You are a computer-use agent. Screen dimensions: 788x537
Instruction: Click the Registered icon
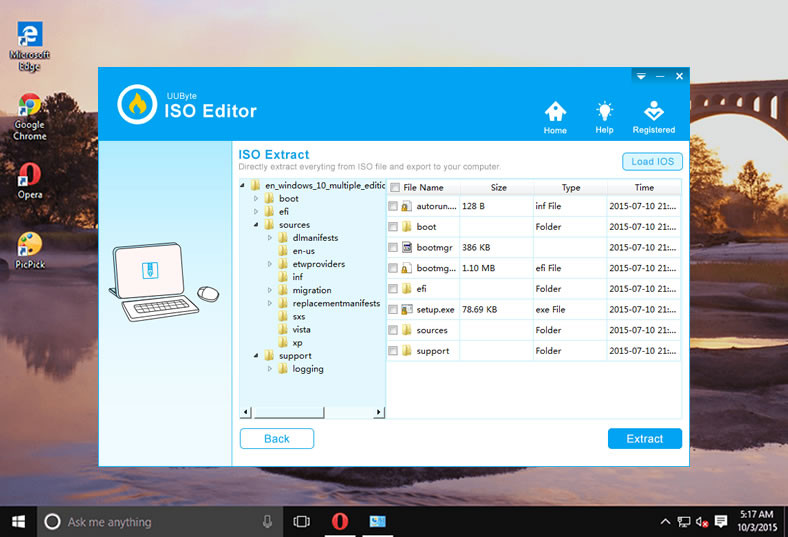[x=653, y=111]
